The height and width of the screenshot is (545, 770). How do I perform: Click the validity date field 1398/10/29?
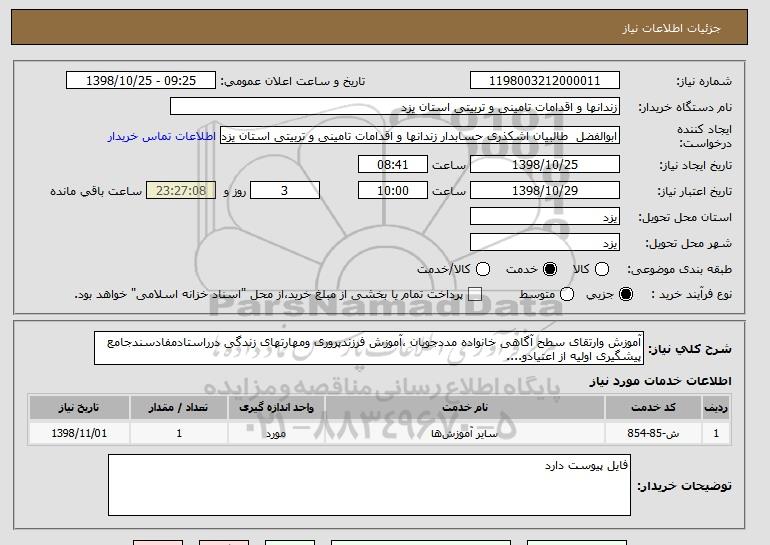coord(545,191)
